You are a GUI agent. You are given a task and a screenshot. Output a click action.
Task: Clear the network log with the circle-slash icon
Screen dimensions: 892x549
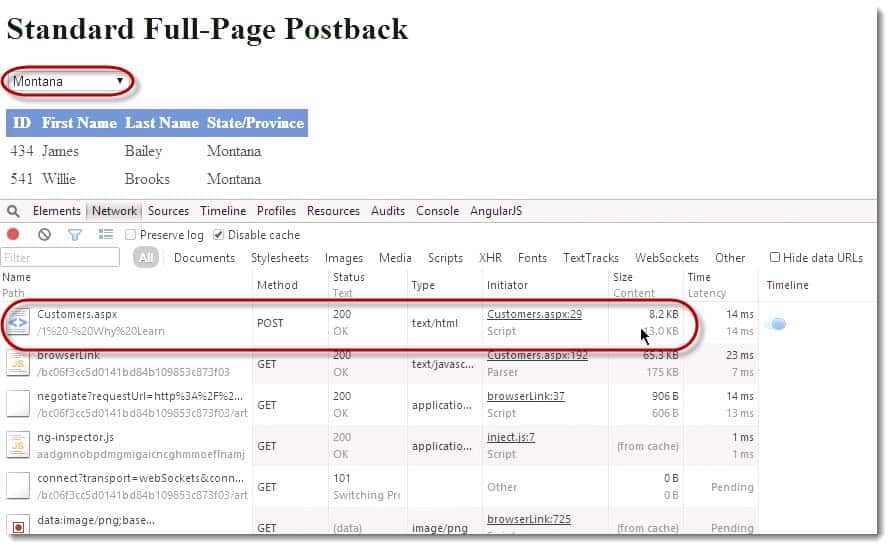[44, 234]
